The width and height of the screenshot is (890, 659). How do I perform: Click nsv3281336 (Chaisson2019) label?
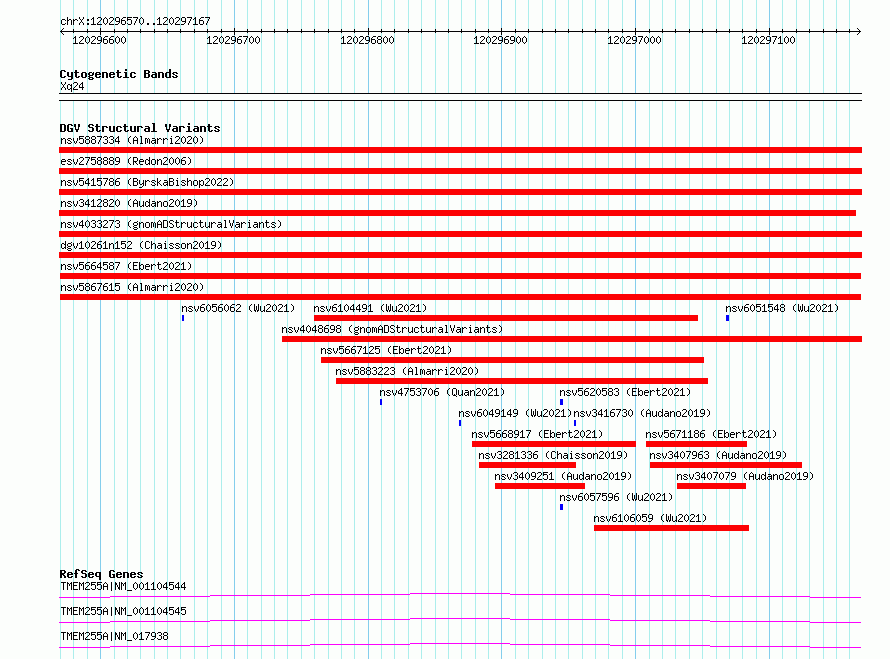(553, 455)
